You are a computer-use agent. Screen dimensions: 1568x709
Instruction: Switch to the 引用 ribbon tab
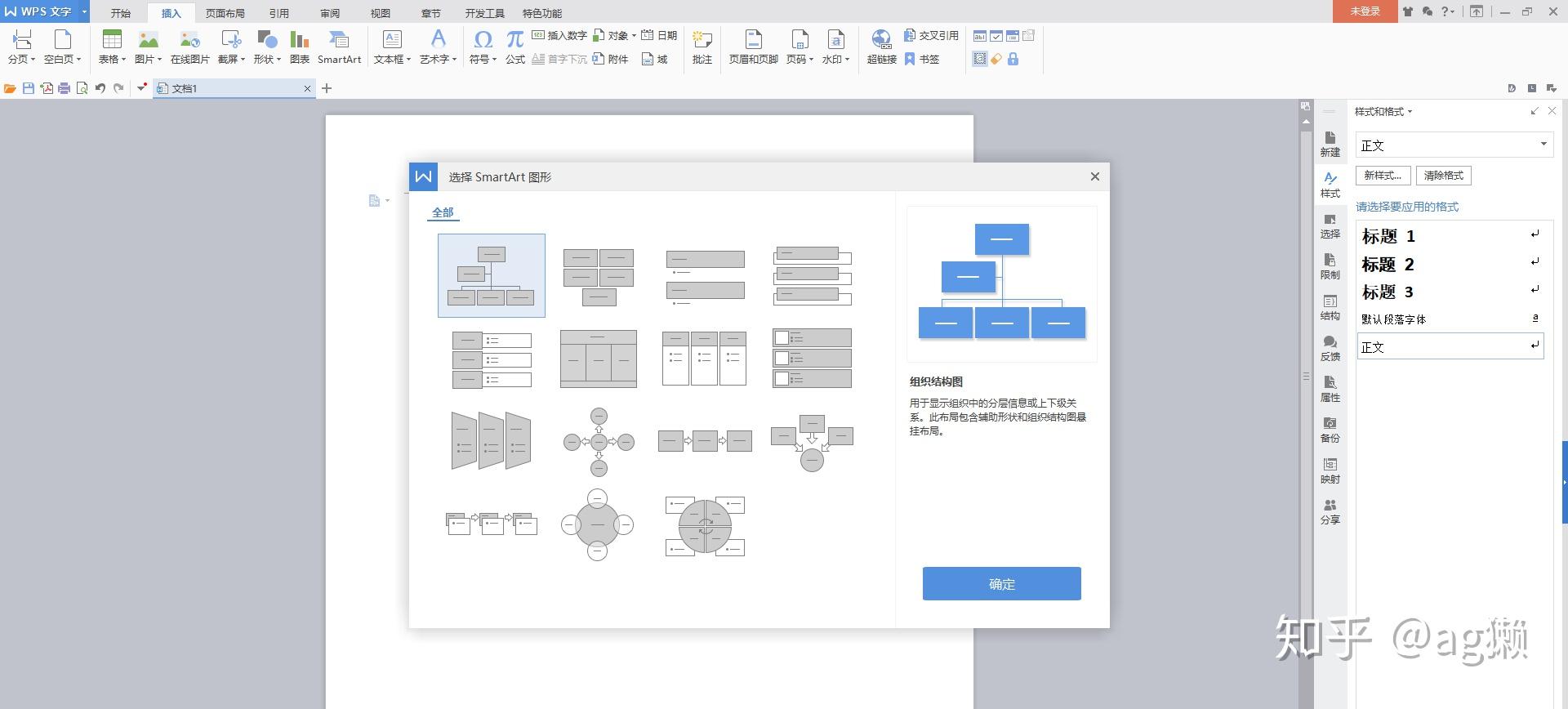point(279,13)
